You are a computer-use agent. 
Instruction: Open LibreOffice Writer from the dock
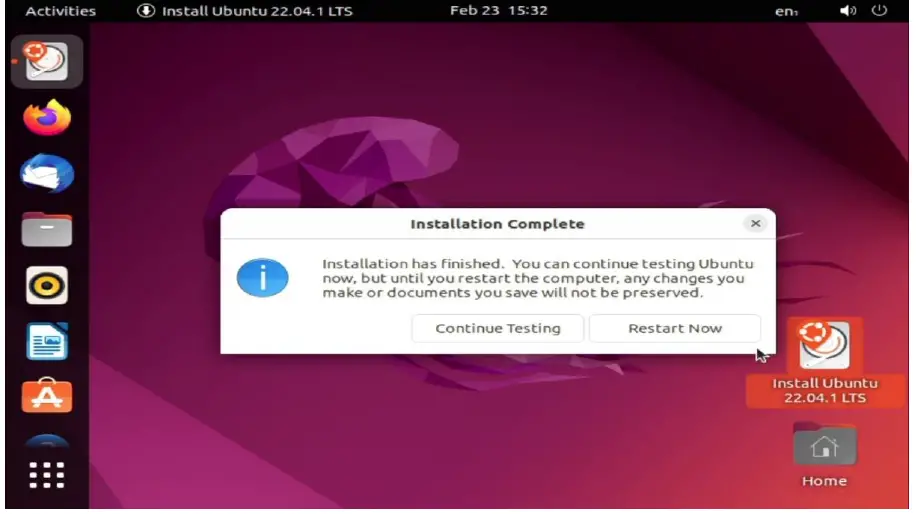[x=47, y=341]
